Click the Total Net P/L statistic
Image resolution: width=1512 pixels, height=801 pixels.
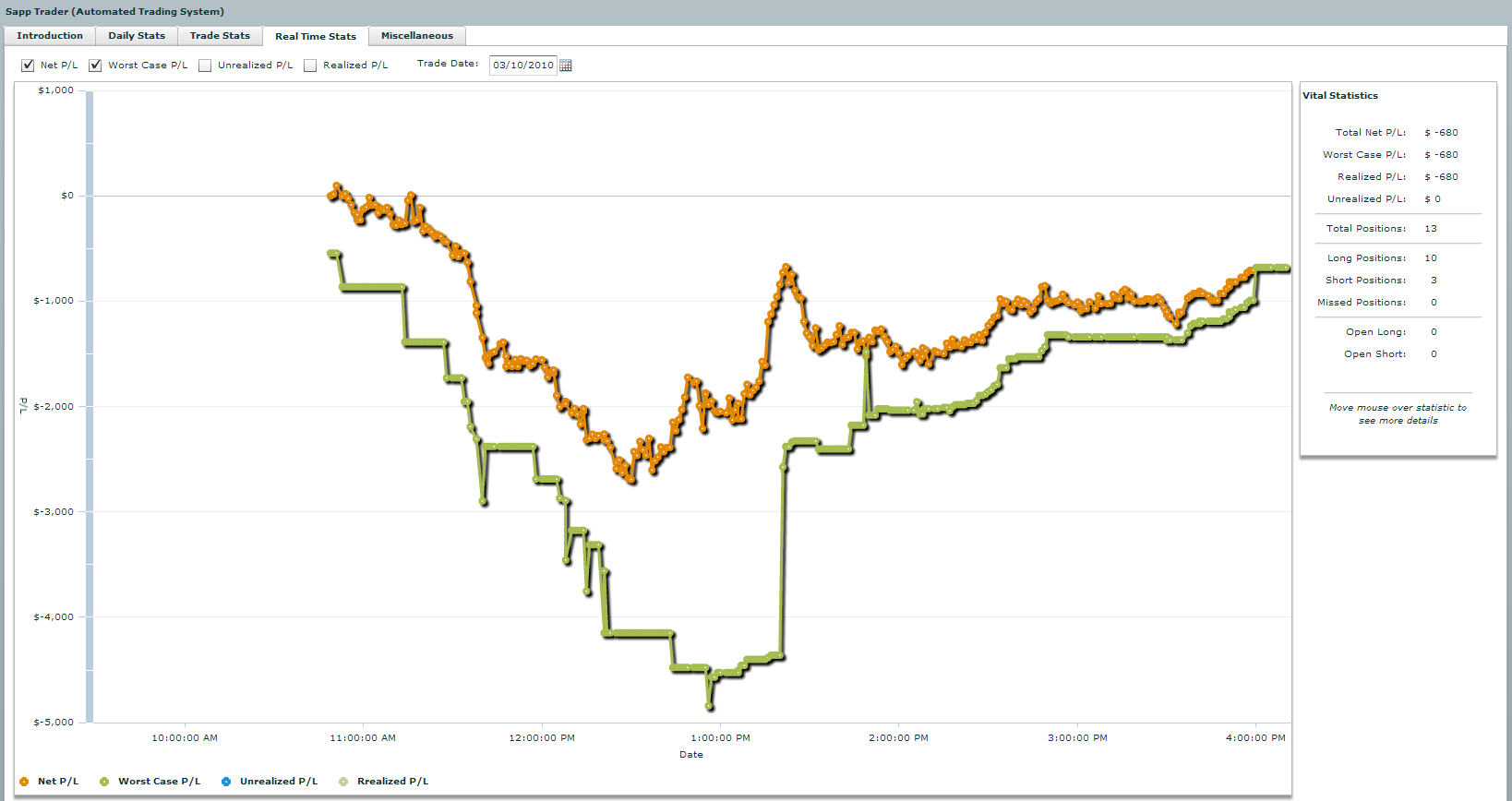coord(1398,133)
